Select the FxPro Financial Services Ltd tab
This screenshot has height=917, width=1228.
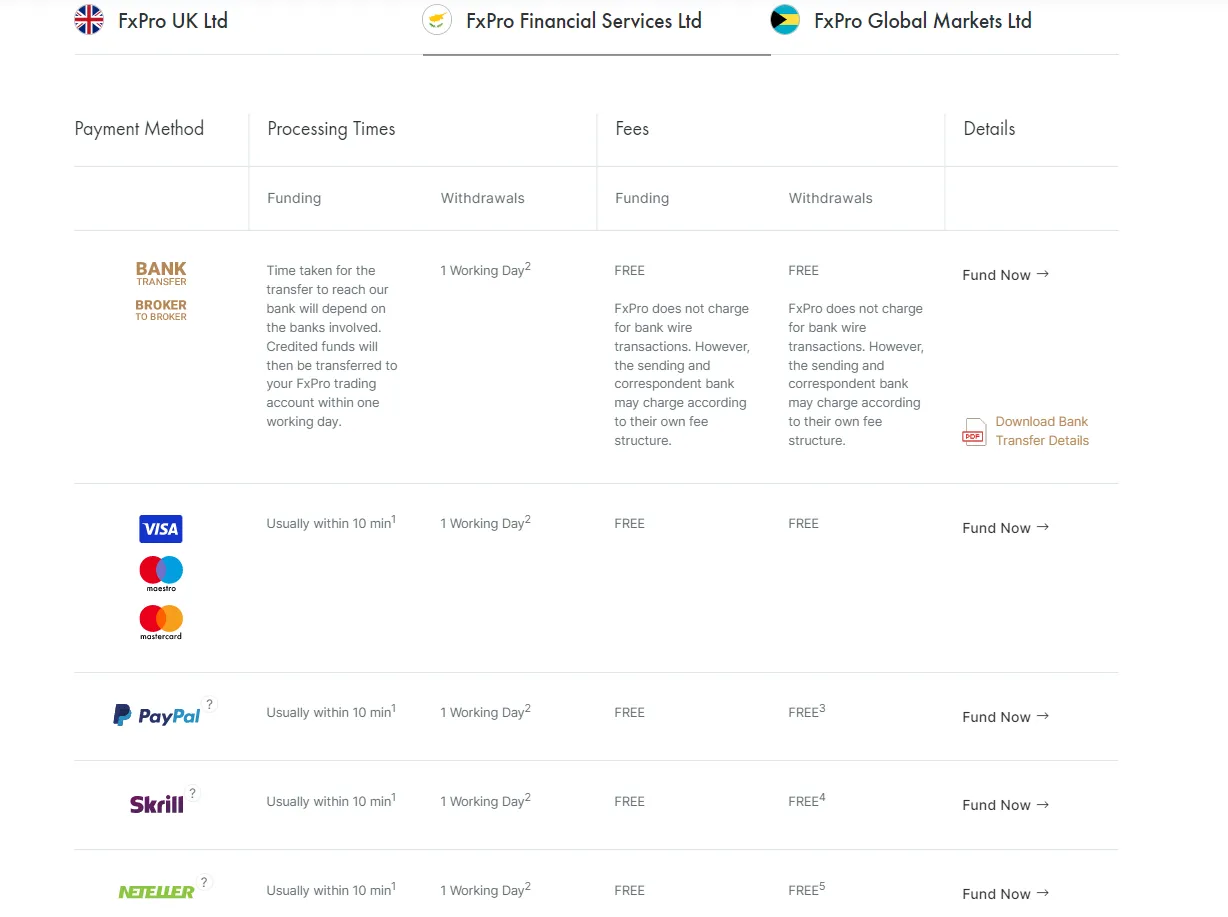[563, 21]
